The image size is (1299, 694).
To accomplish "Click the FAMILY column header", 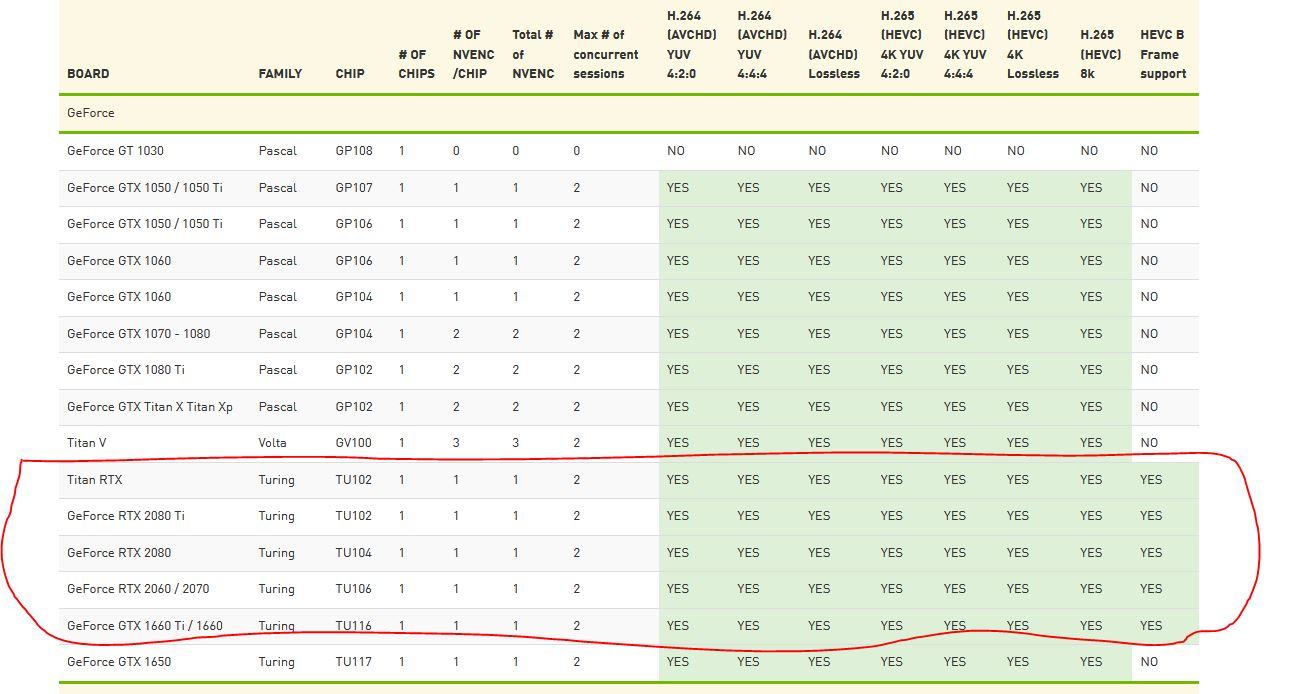I will tap(280, 74).
